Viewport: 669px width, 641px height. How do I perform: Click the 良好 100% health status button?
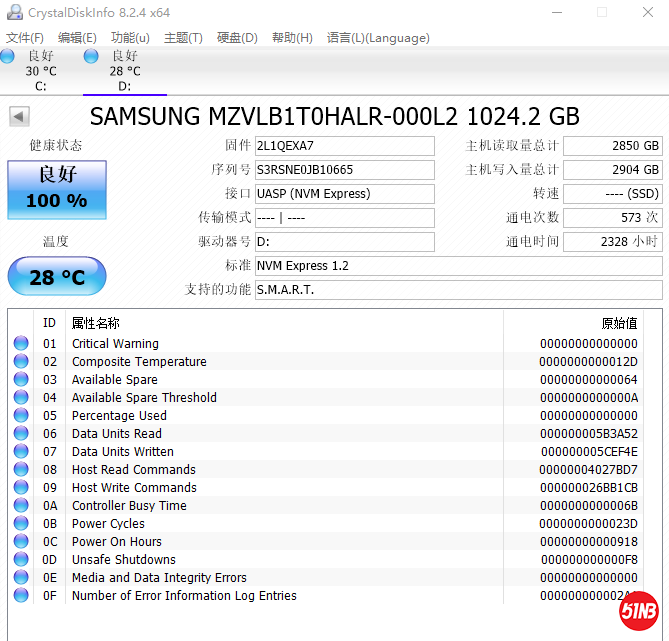(x=56, y=188)
